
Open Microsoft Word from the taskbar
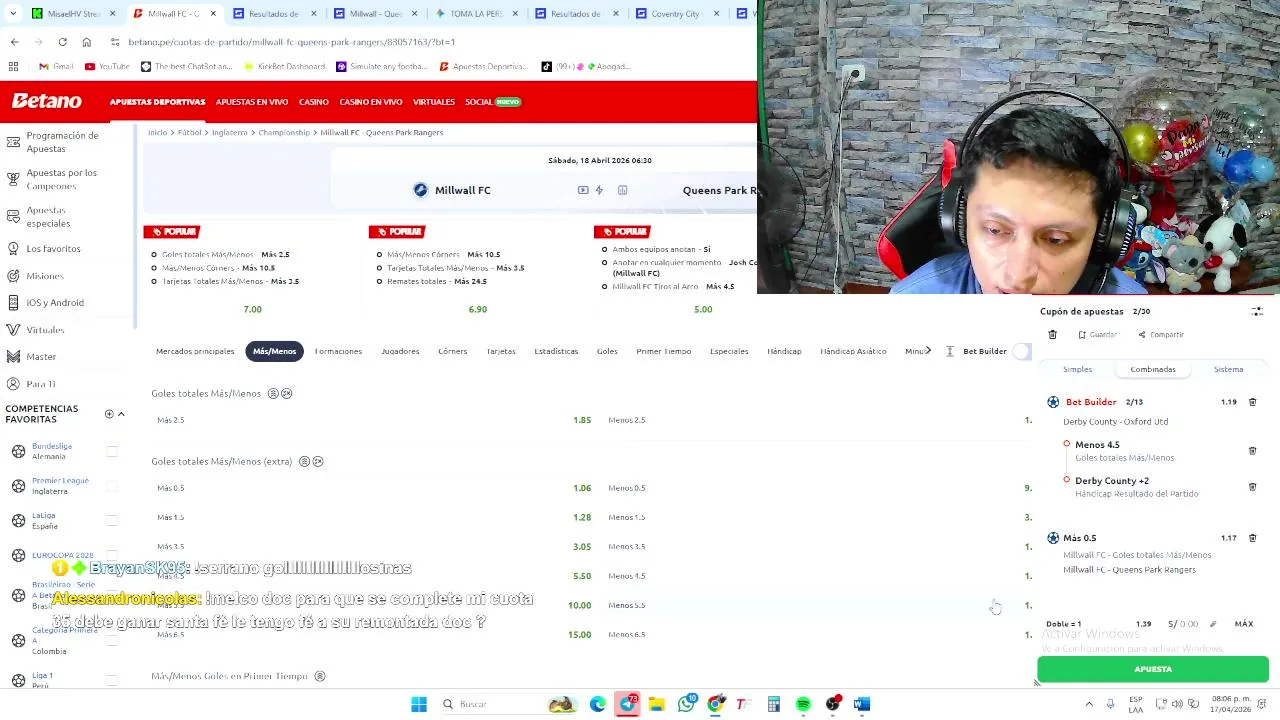[x=862, y=704]
